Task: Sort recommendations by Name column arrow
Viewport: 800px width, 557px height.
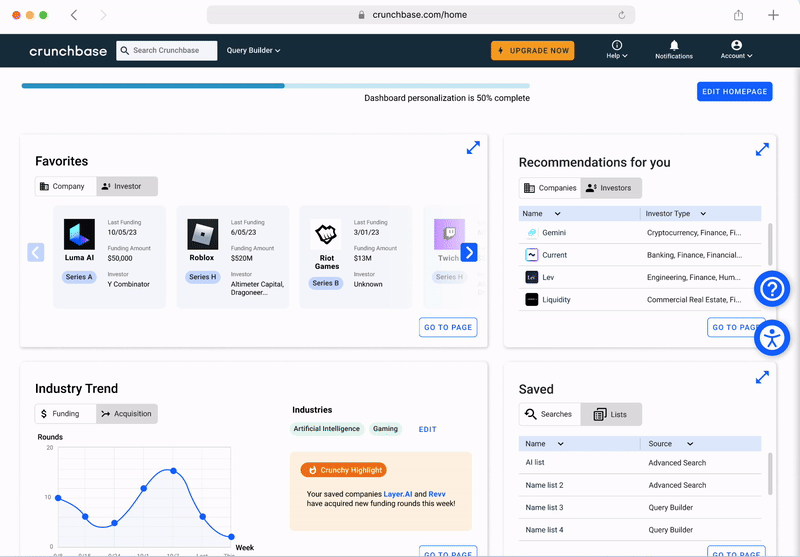Action: 557,214
